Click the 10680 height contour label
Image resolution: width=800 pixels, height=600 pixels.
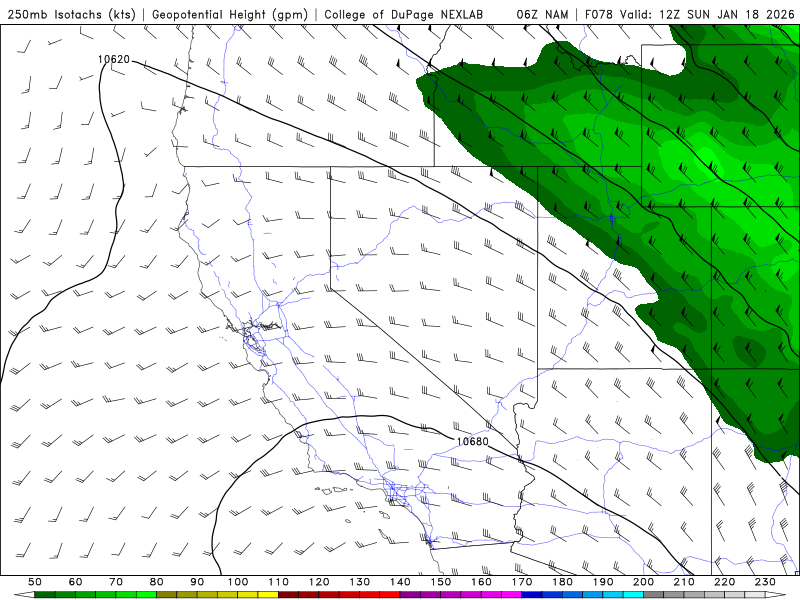472,441
